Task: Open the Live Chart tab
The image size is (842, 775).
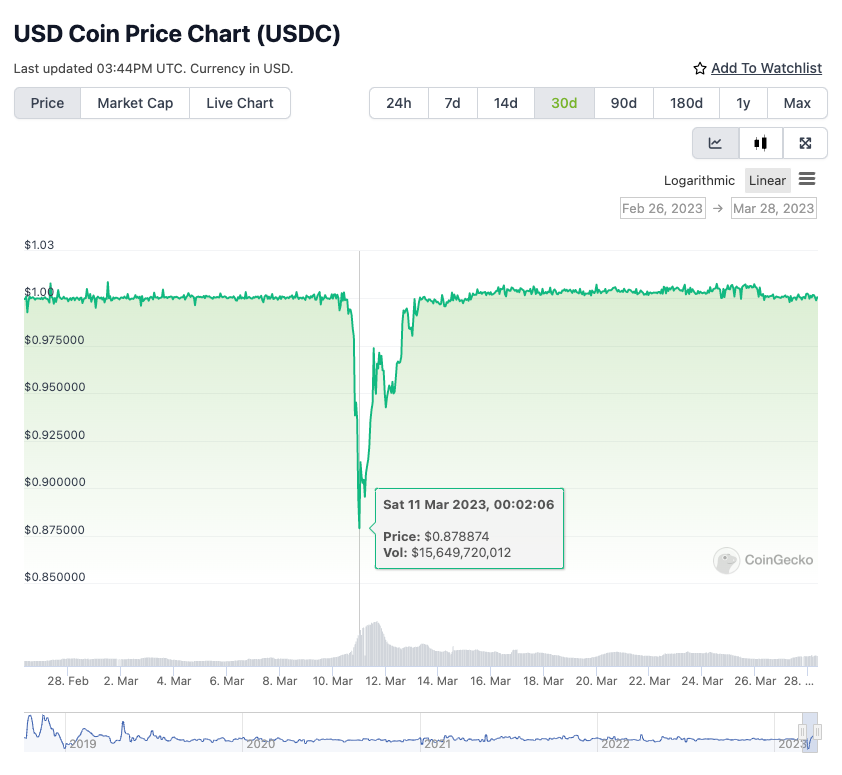Action: [x=240, y=103]
